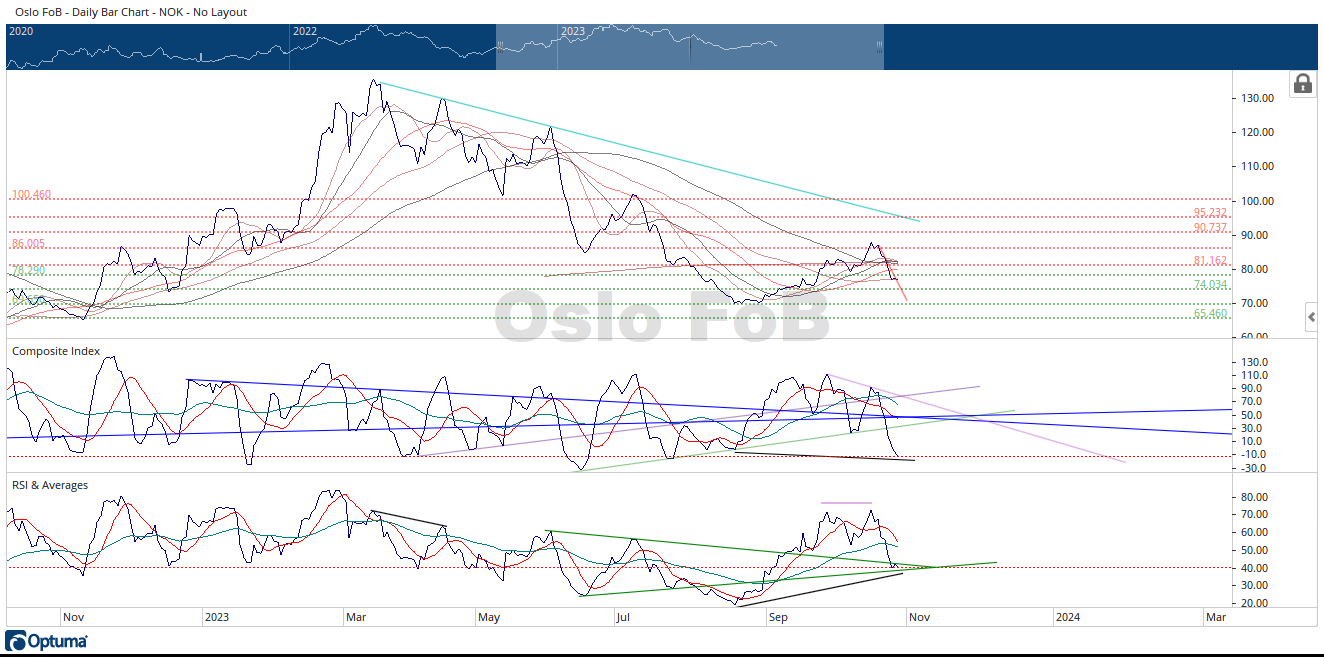Click Jul on the date axis

pos(622,617)
